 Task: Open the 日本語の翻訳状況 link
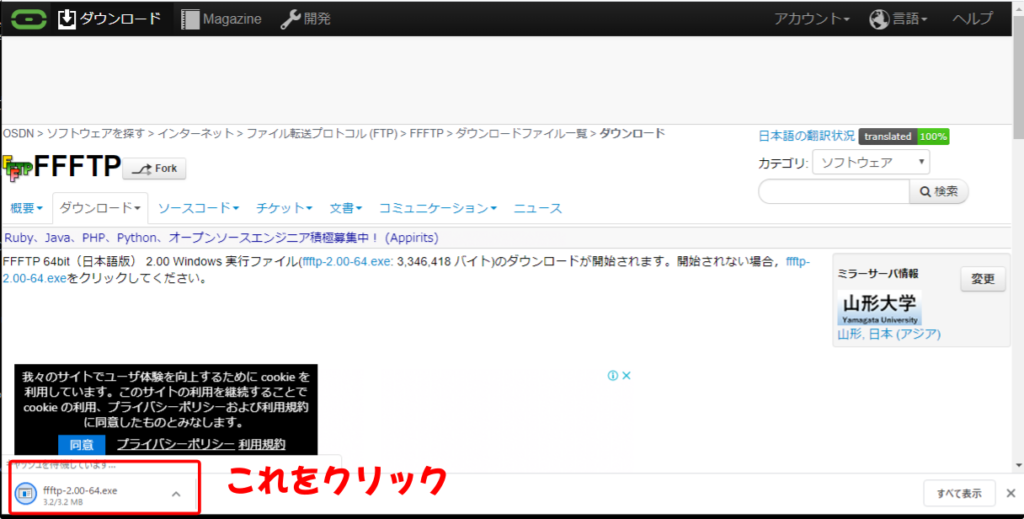coord(807,136)
